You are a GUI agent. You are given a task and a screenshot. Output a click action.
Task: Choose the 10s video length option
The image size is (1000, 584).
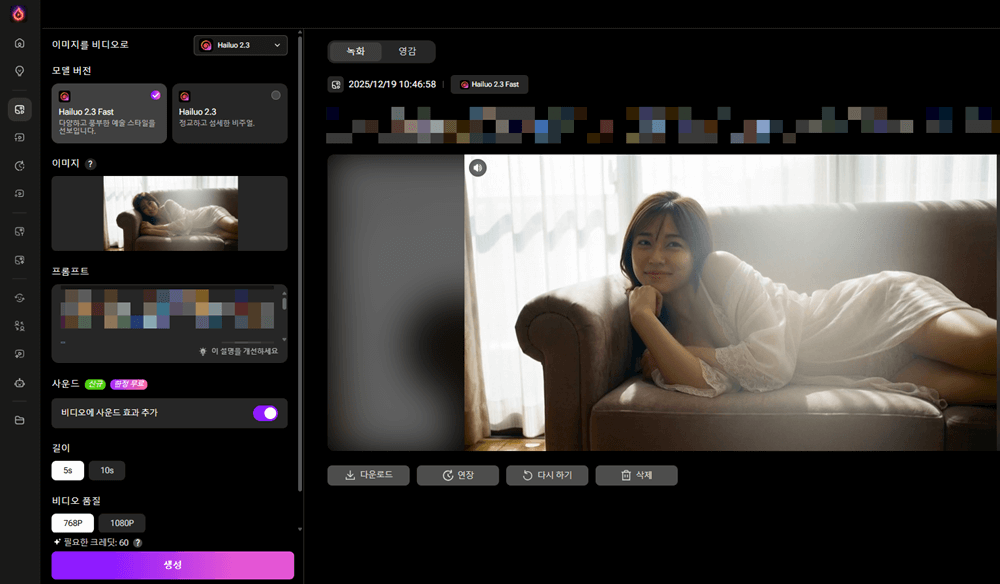[107, 470]
